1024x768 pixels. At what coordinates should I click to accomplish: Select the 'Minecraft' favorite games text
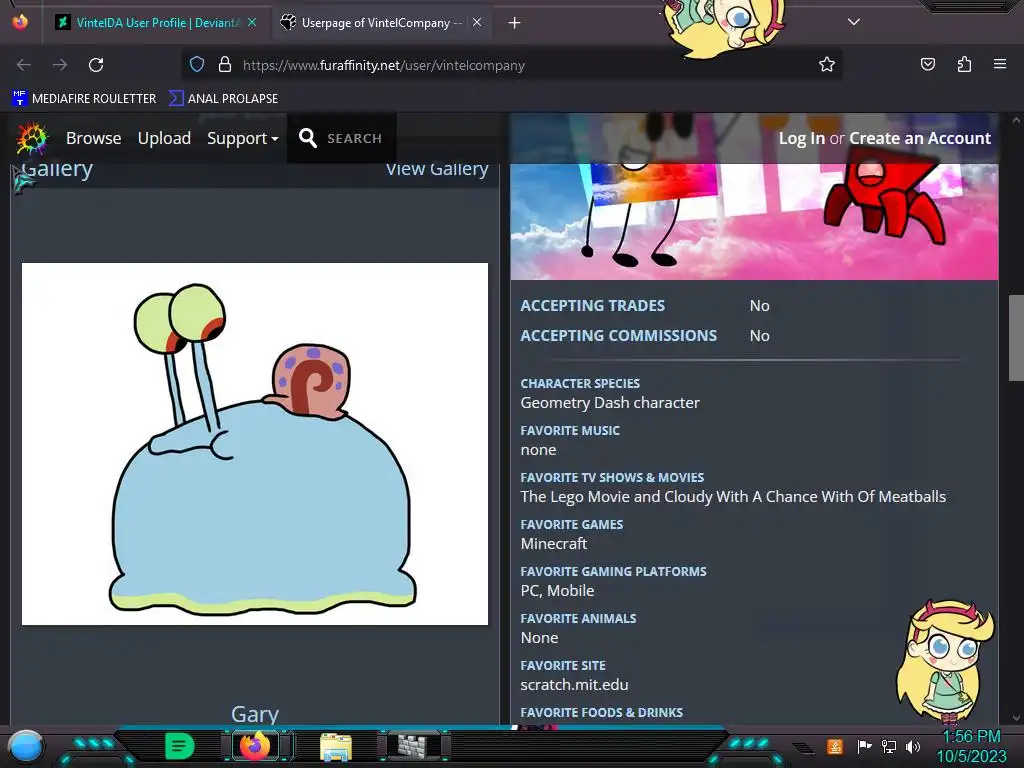(554, 543)
